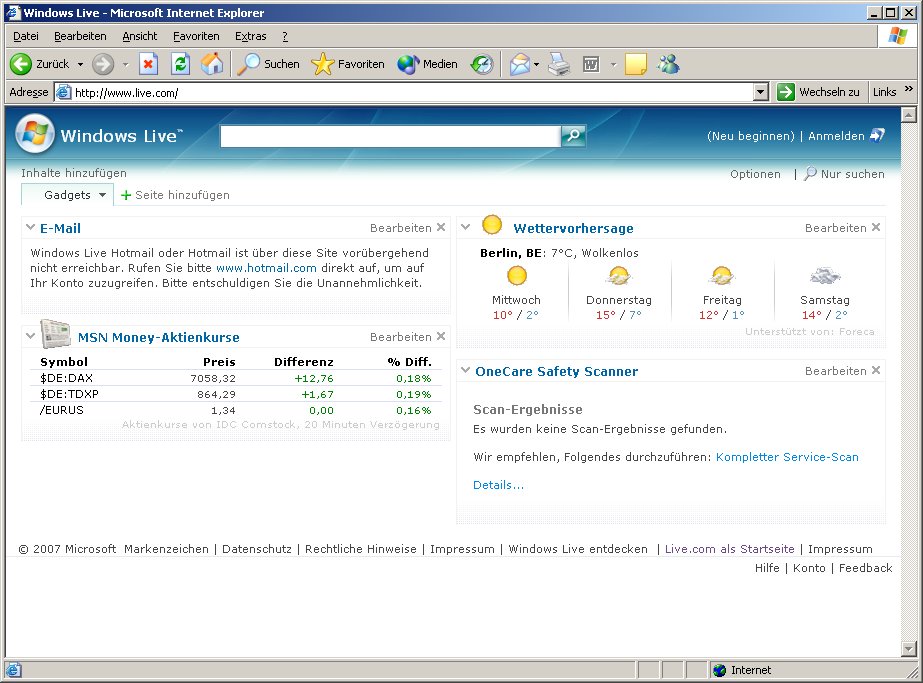The image size is (923, 683).
Task: Click the vertical scrollbar up arrow
Action: 909,114
